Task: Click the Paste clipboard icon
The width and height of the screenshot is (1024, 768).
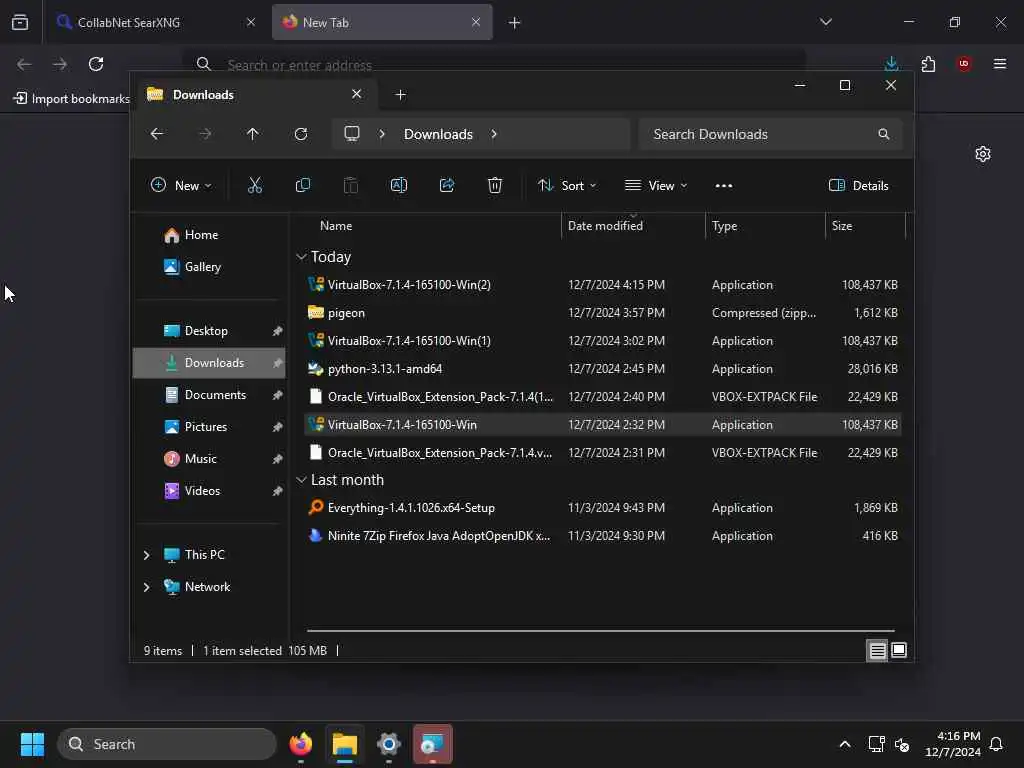Action: tap(351, 186)
